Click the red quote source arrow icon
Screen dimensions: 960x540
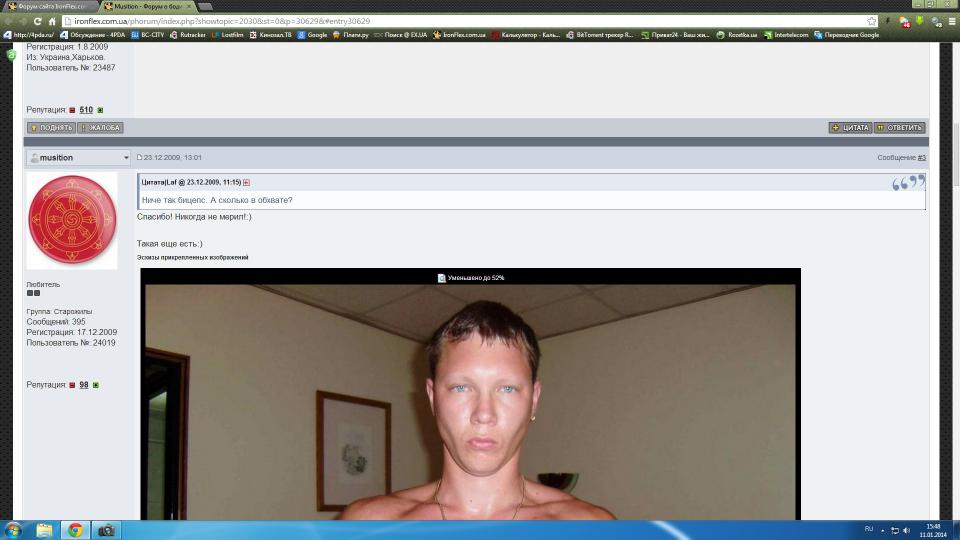(246, 183)
